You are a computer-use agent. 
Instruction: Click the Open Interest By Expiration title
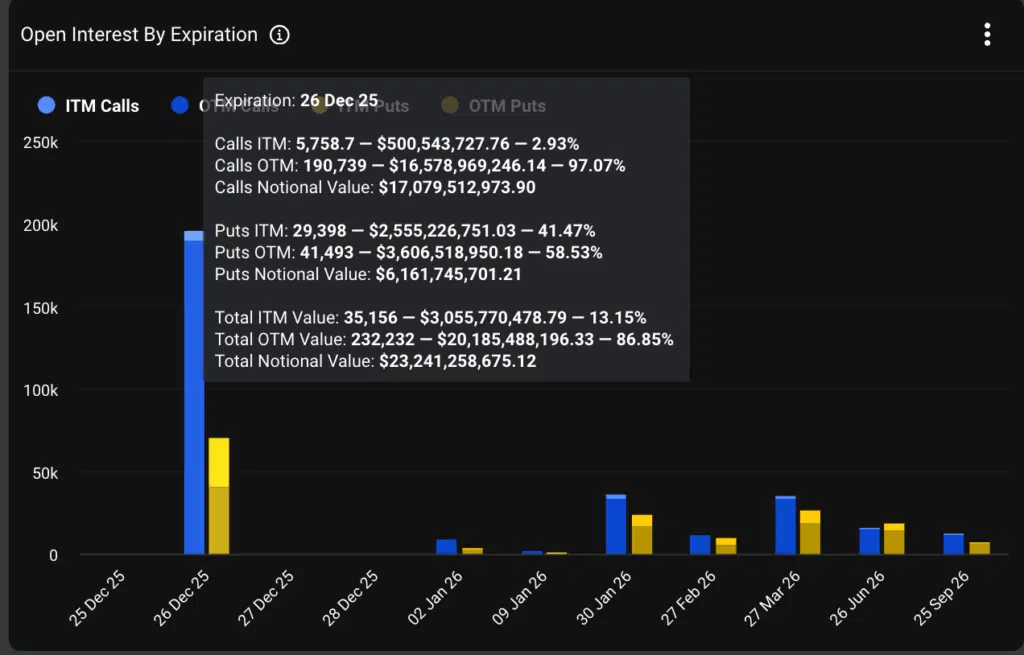coord(140,34)
